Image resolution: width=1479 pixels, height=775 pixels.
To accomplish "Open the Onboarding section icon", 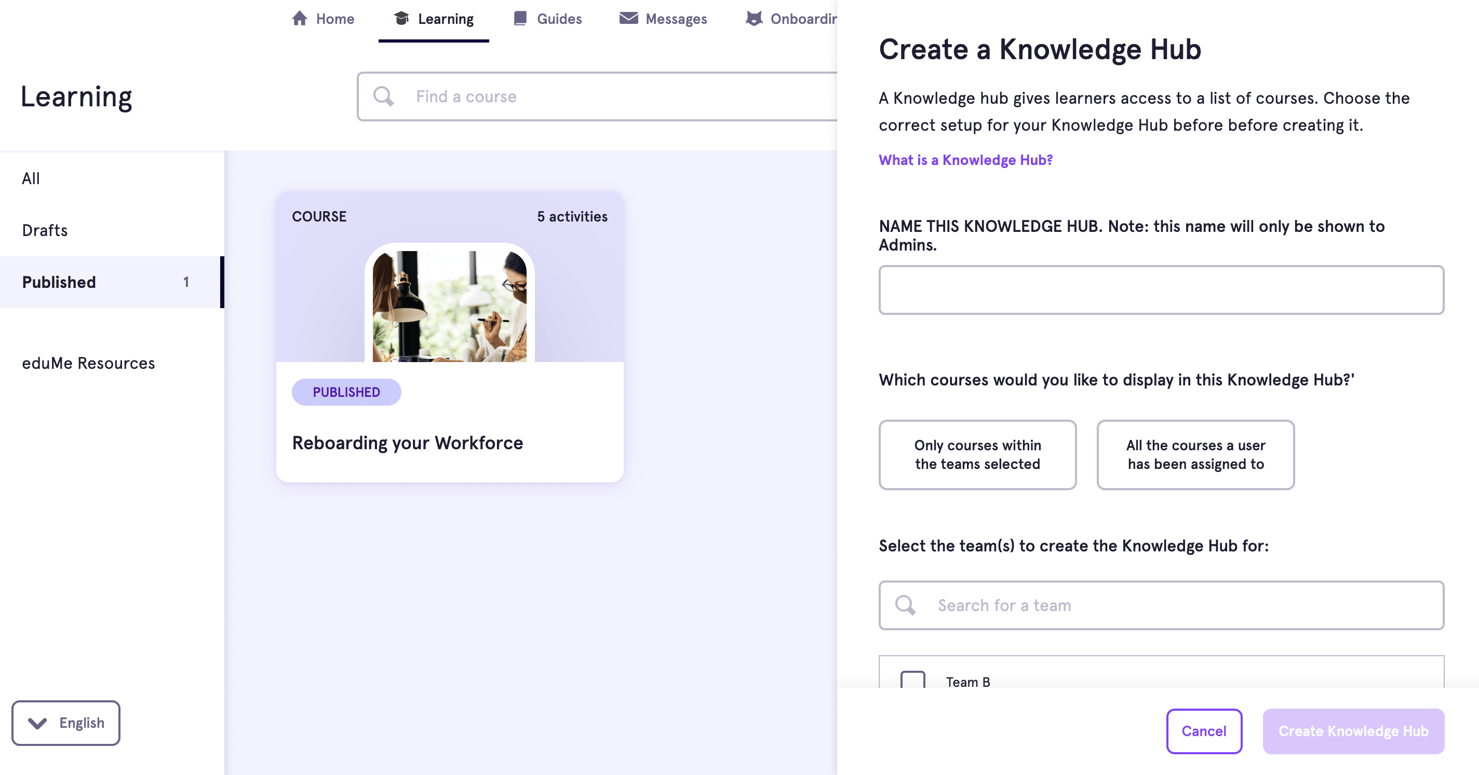I will 754,17.
